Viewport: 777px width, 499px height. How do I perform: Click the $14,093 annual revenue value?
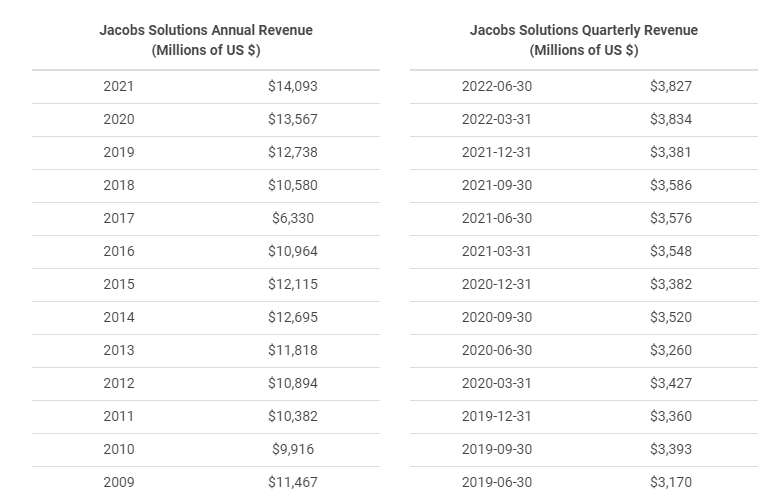click(x=292, y=86)
